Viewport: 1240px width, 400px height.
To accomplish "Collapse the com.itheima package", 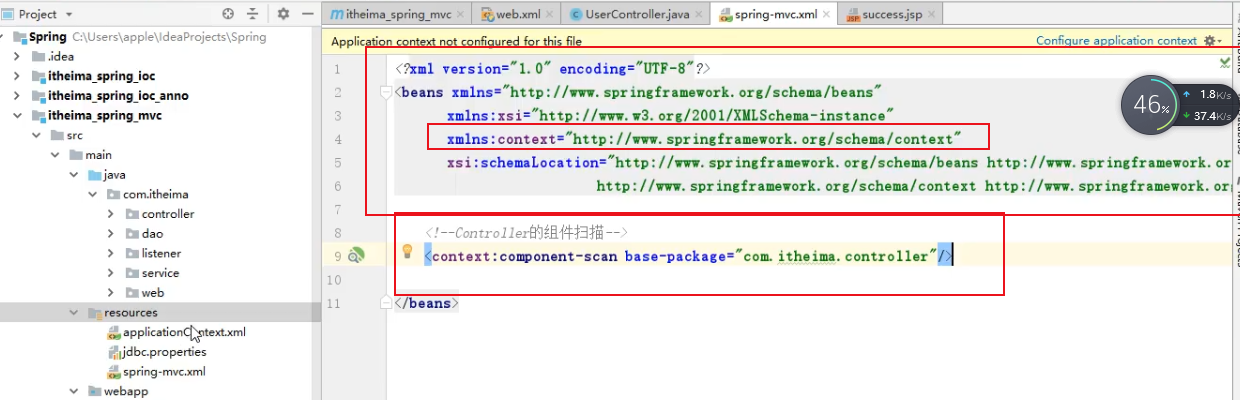I will [92, 194].
